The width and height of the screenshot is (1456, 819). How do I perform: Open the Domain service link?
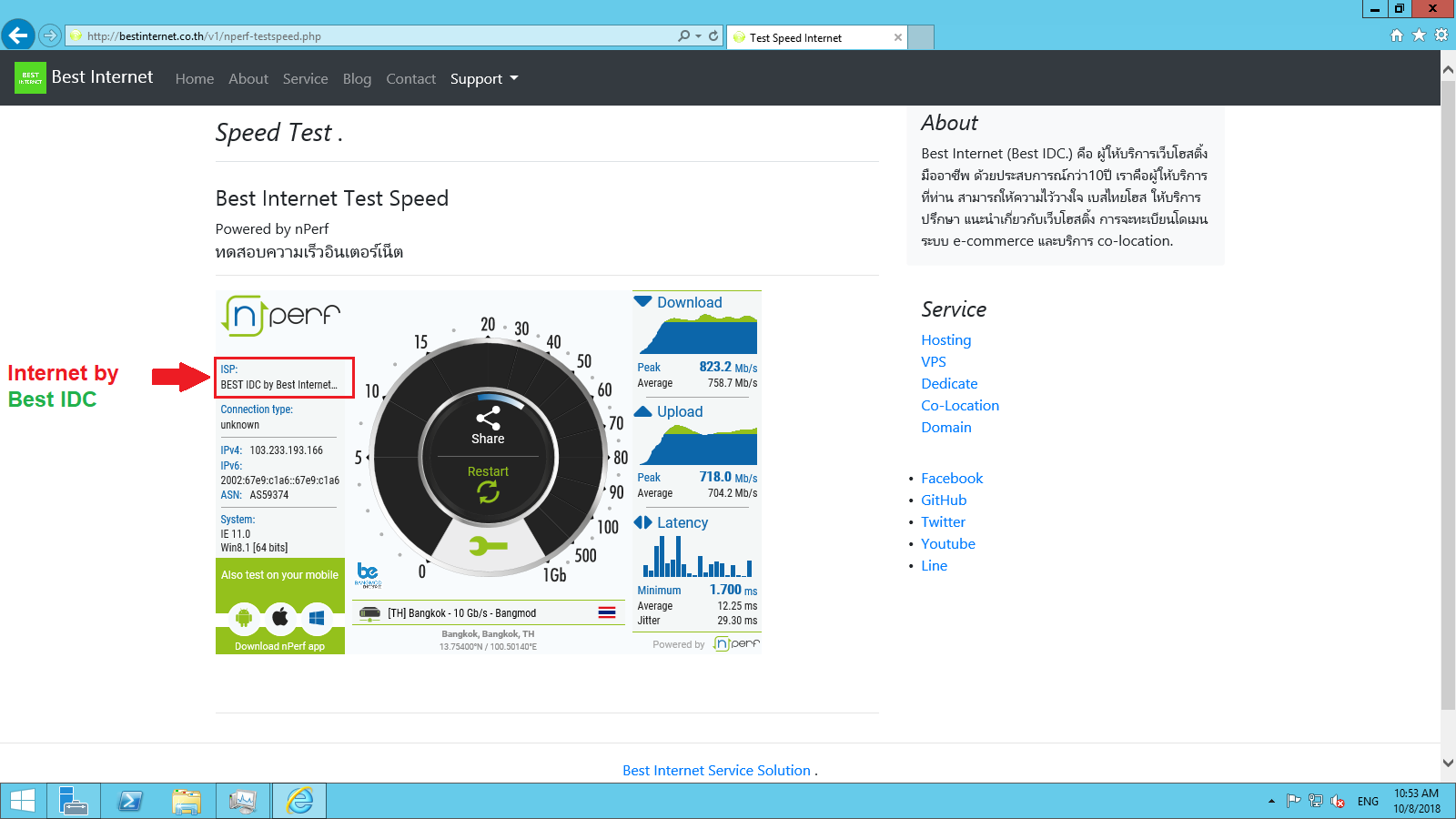pyautogui.click(x=946, y=427)
